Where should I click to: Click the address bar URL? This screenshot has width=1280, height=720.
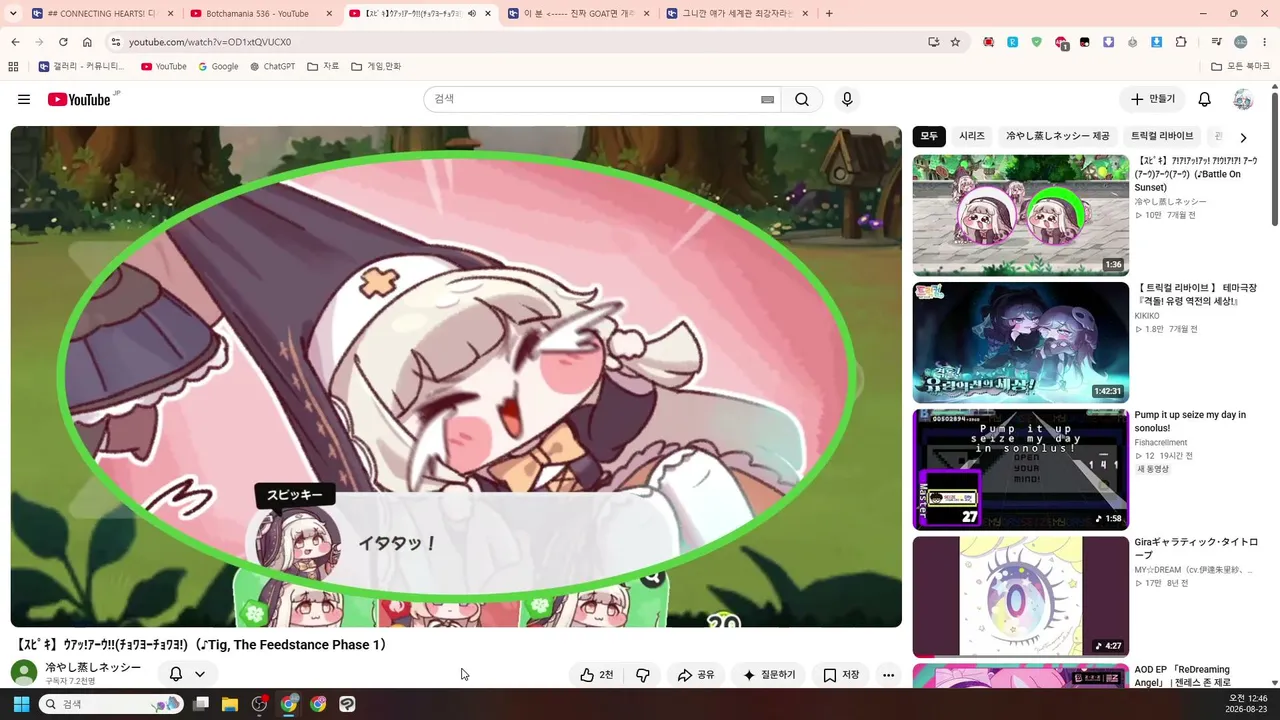click(x=210, y=42)
